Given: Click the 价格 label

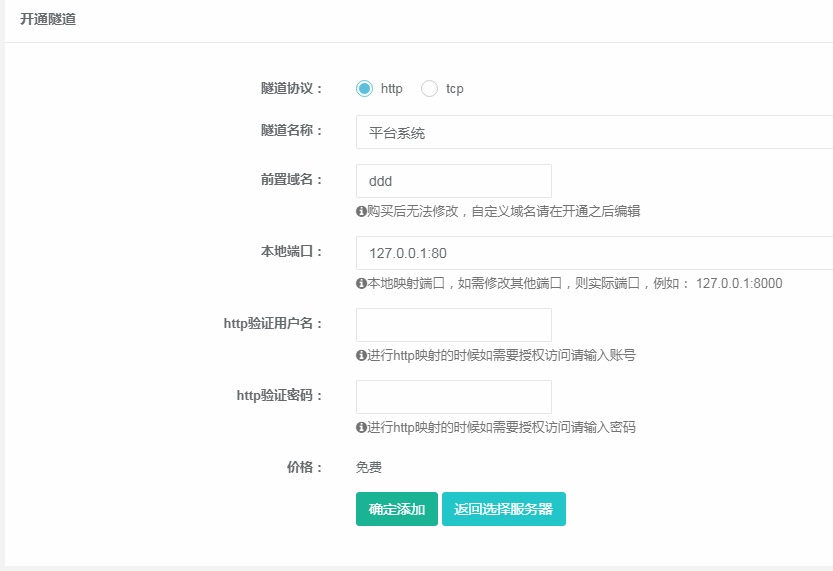Looking at the screenshot, I should point(304,467).
